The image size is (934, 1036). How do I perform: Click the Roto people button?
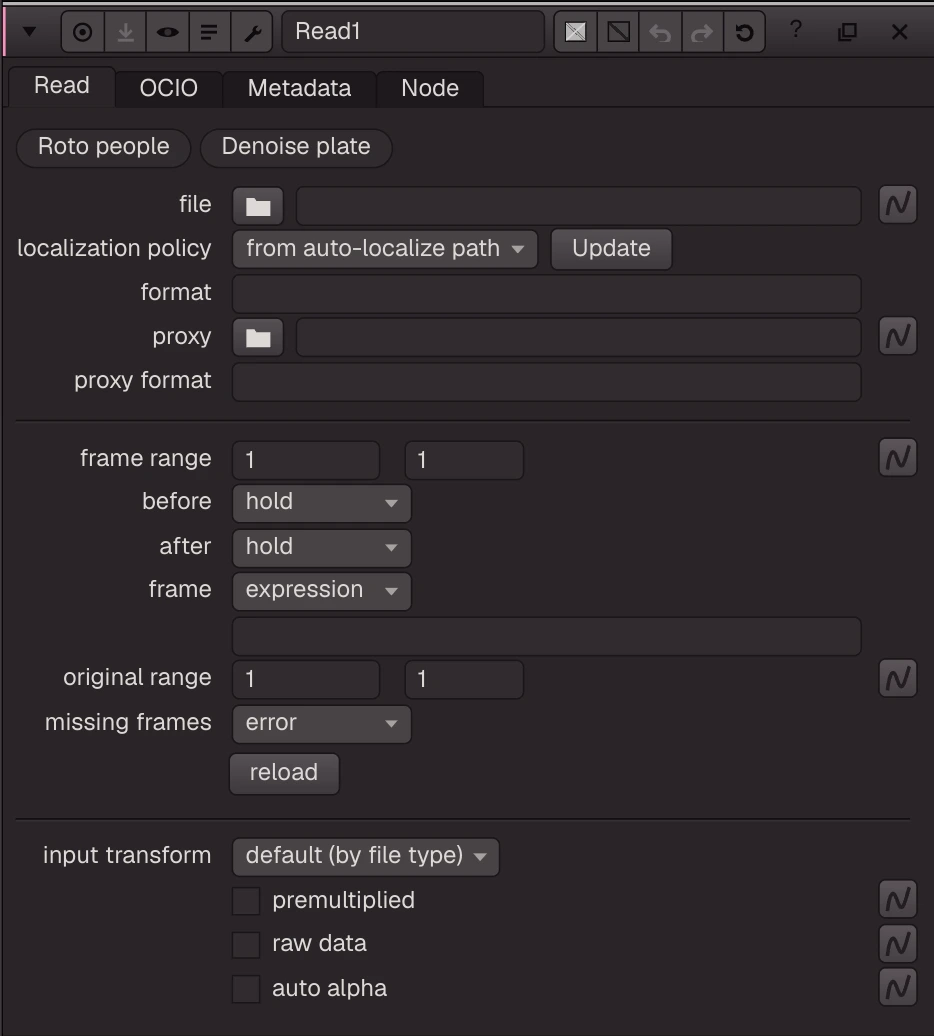coord(104,147)
